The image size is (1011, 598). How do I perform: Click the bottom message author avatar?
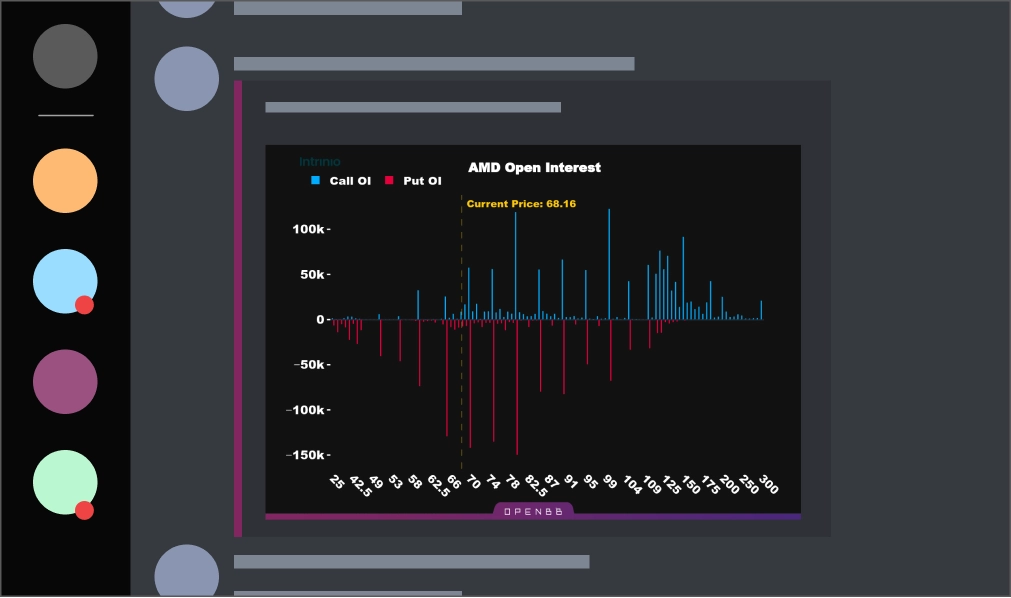click(x=187, y=572)
